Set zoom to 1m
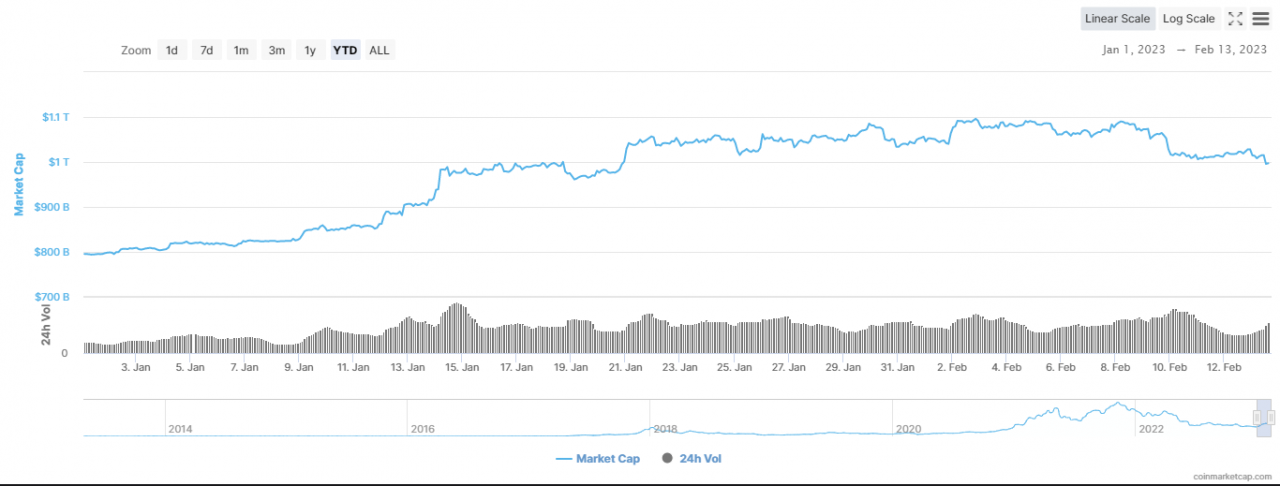 [x=241, y=50]
